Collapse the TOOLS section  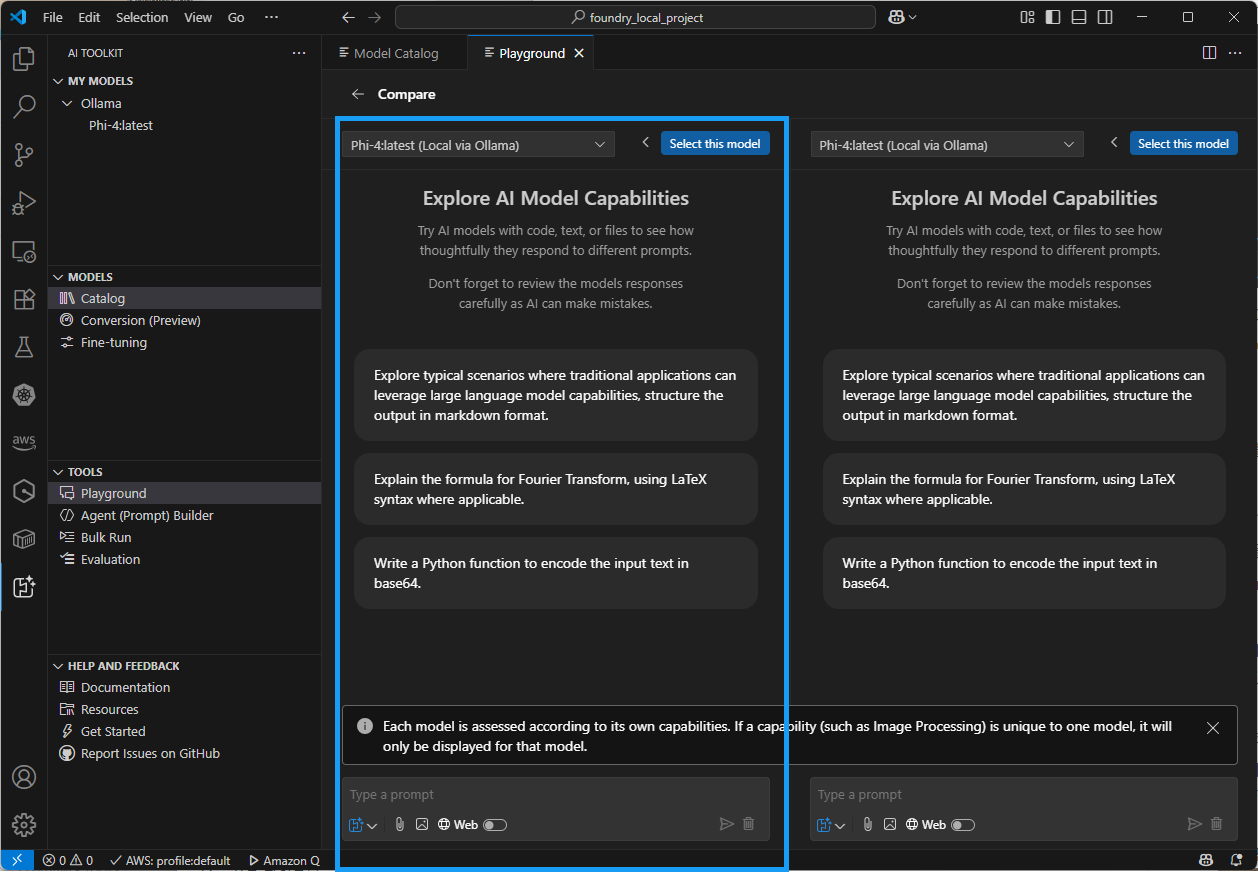pyautogui.click(x=58, y=472)
